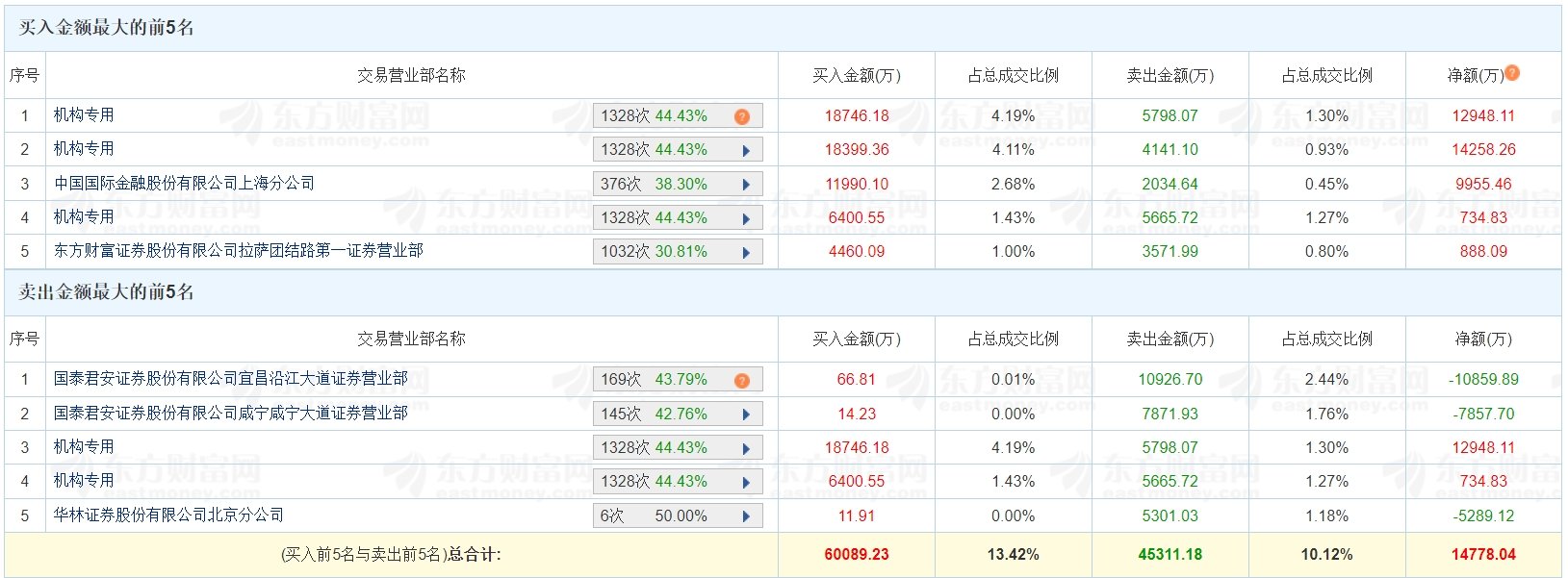Screen dimensions: 1568x578
Task: Click the 1032次 30.81% stats box
Action: click(x=678, y=252)
